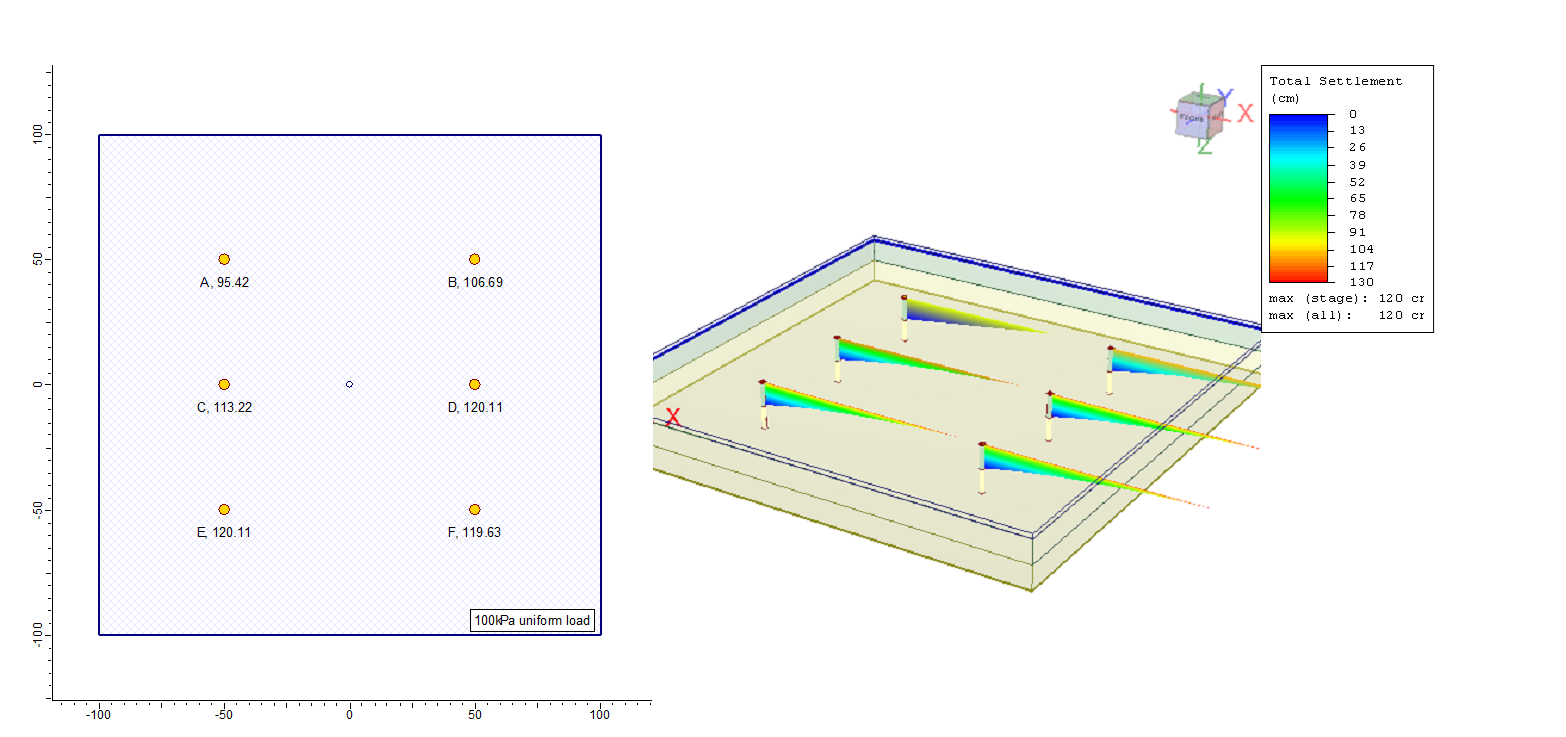The image size is (1566, 737).
Task: Click the "Total Settlement (cm)" legend title
Action: coord(1336,89)
